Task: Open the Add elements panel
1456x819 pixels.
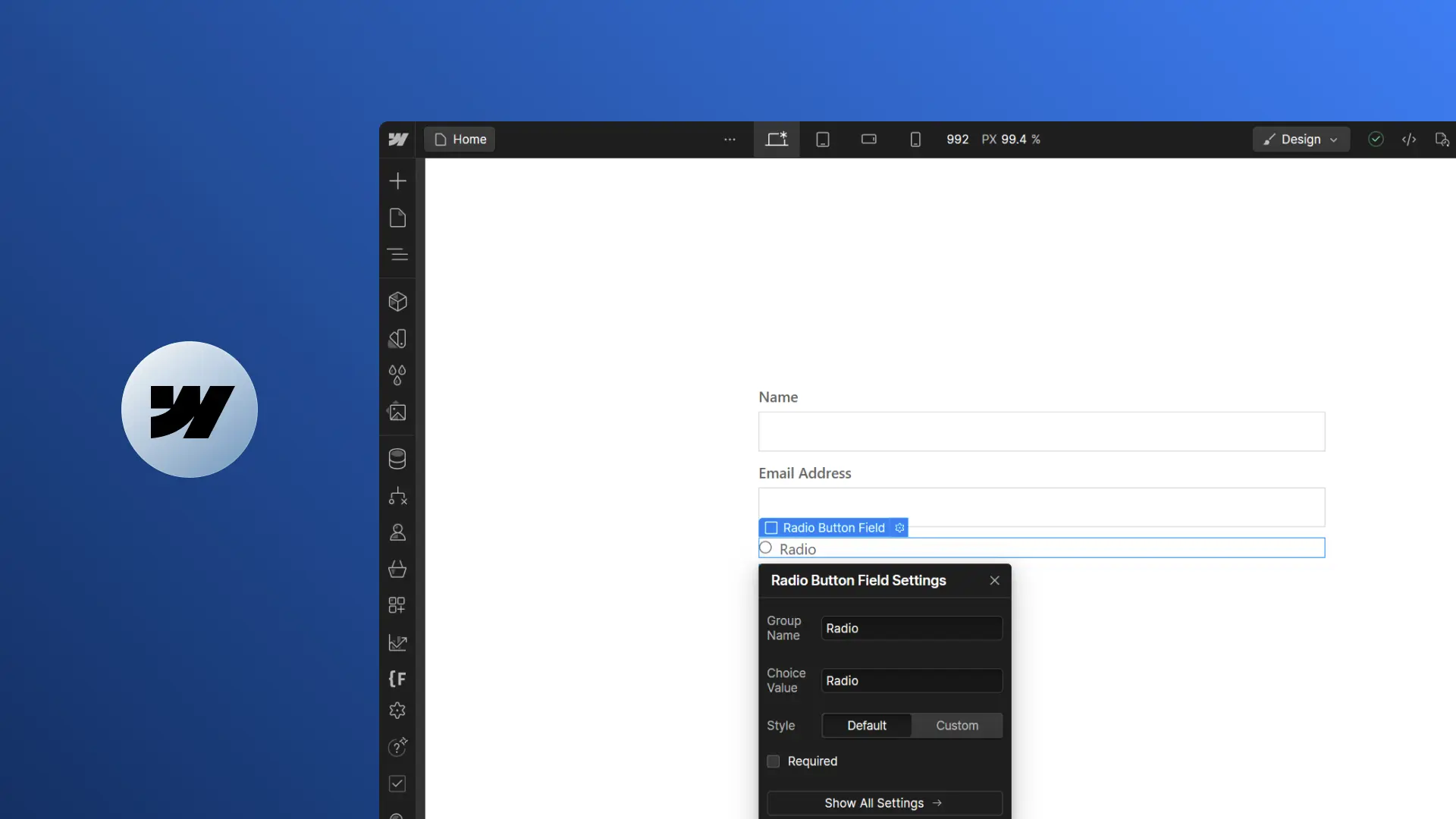Action: (x=397, y=180)
